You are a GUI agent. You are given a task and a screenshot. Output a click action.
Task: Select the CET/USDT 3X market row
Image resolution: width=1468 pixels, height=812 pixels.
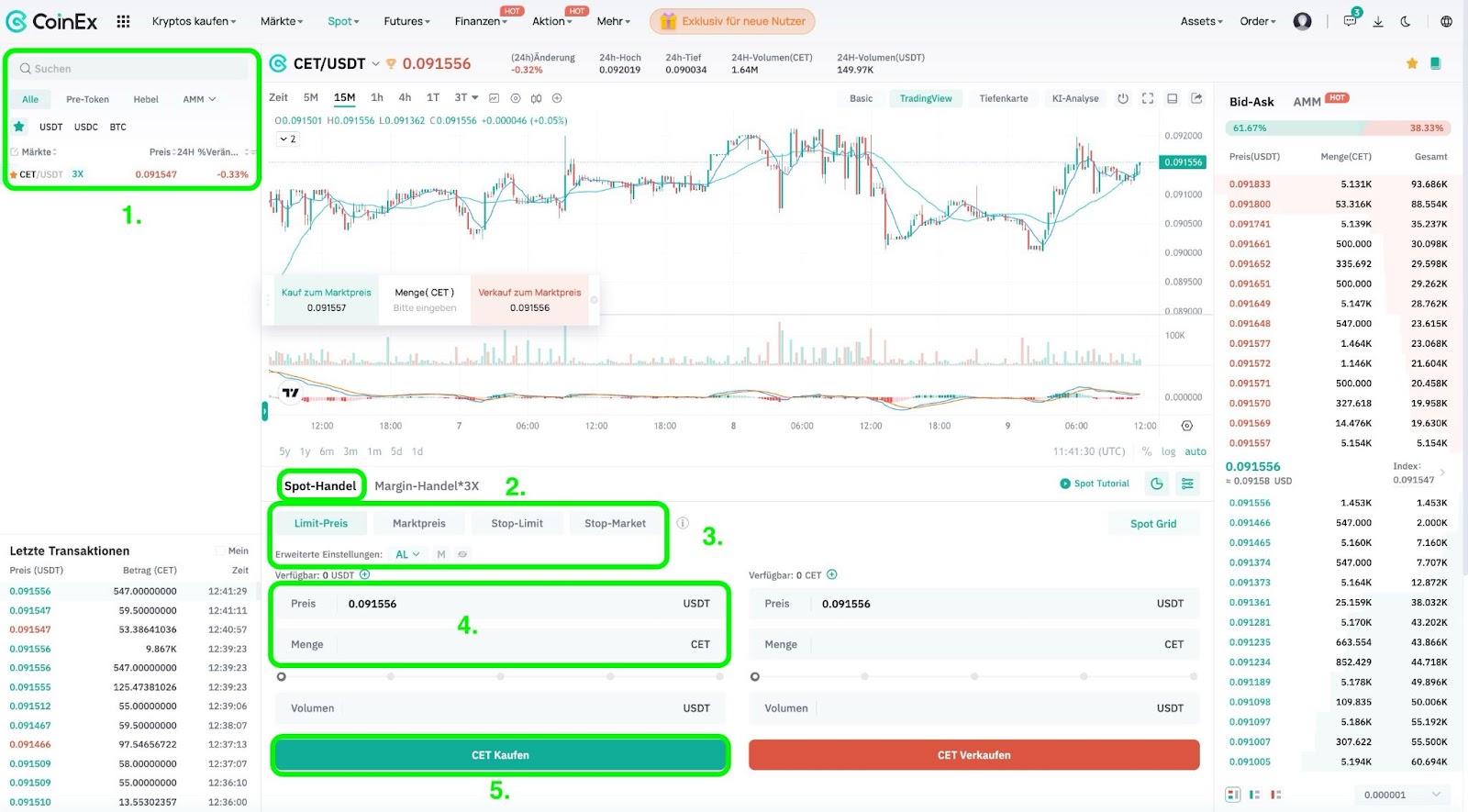(x=131, y=174)
